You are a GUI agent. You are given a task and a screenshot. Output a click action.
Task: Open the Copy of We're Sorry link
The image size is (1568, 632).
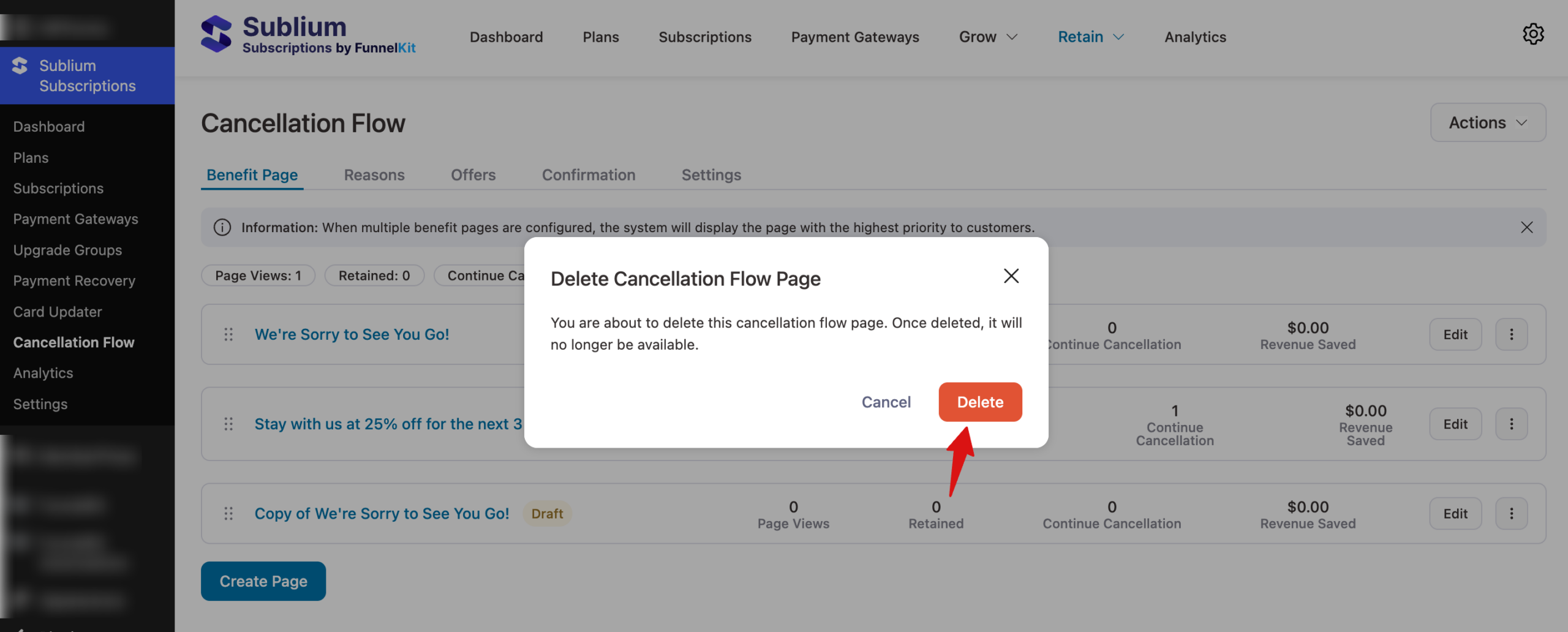click(x=382, y=514)
